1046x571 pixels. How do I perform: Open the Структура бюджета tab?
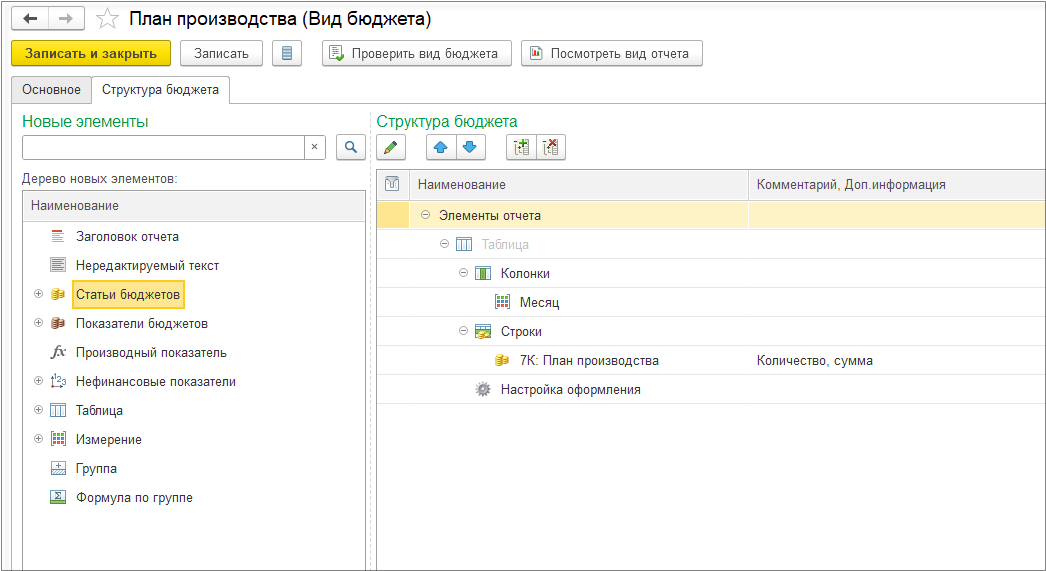pos(160,90)
